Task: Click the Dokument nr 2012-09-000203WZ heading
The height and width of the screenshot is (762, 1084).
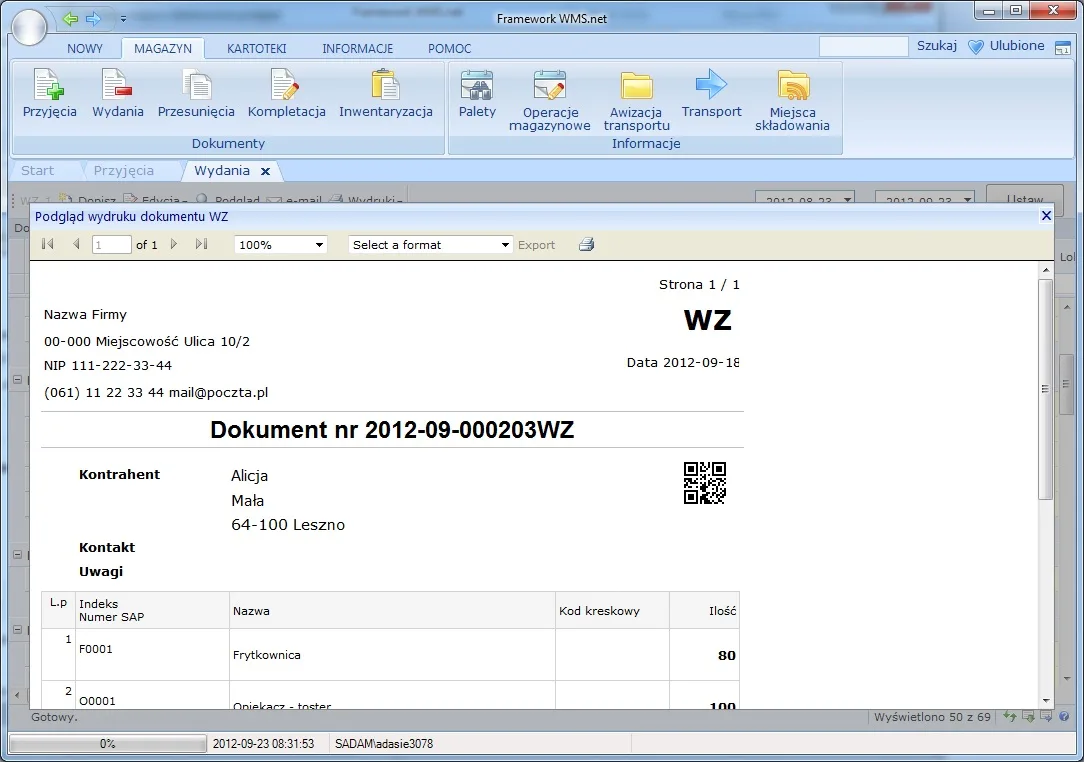Action: (x=392, y=429)
